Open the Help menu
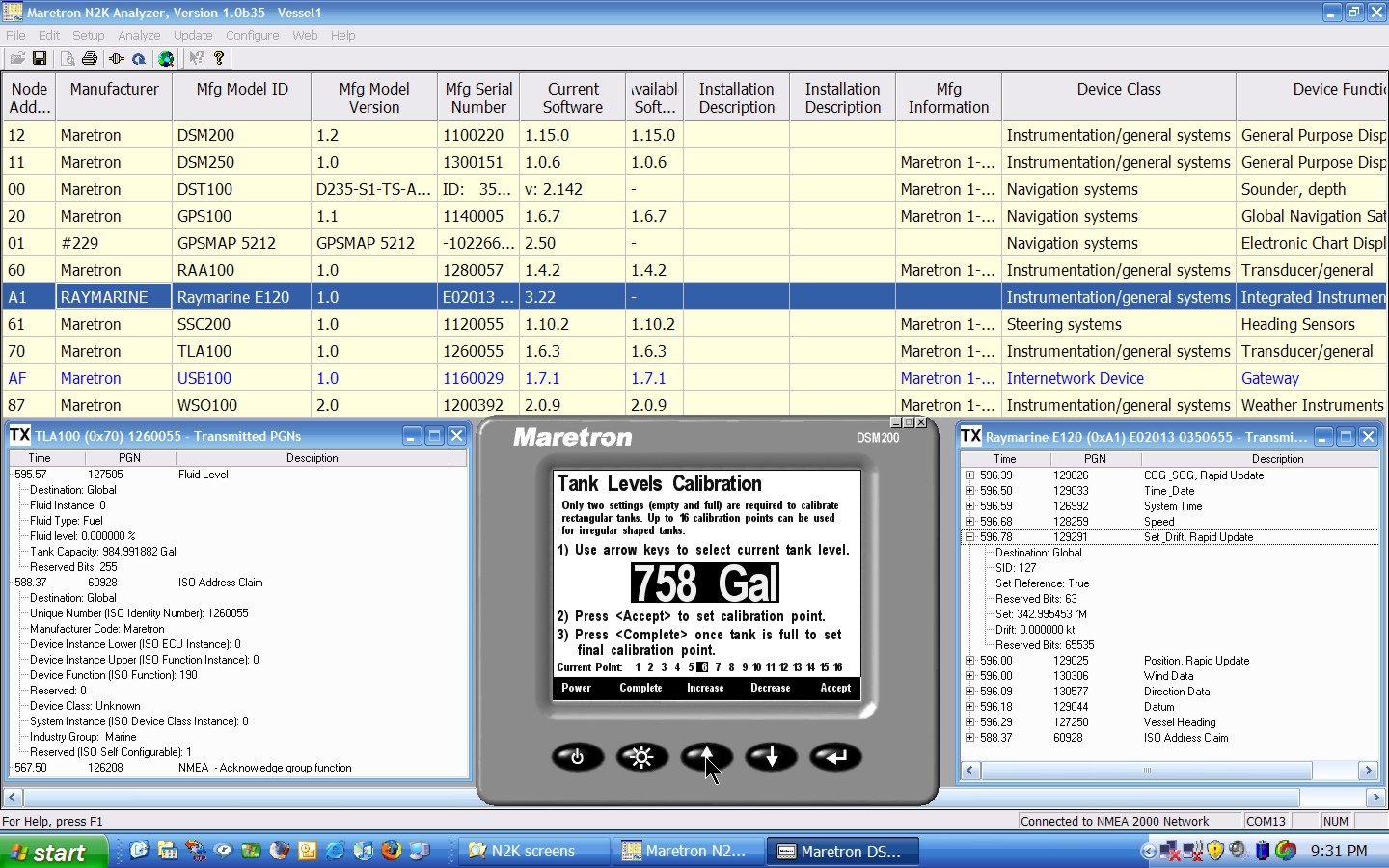Screen dimensions: 1389x868 [x=342, y=35]
